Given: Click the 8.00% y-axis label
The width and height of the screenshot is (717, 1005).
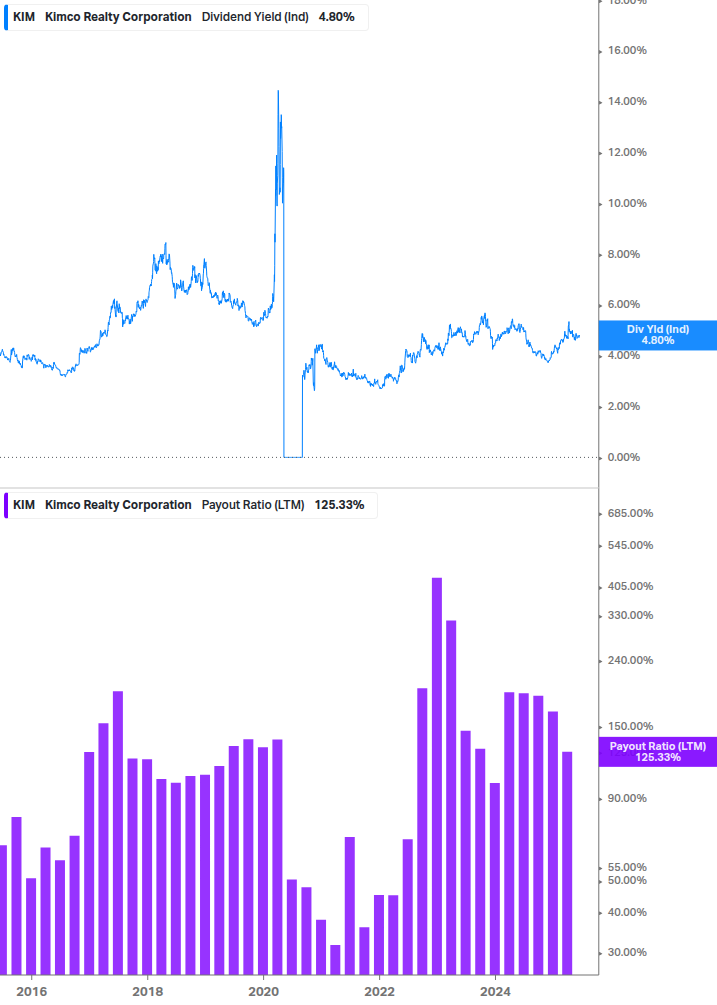Looking at the screenshot, I should [x=623, y=254].
